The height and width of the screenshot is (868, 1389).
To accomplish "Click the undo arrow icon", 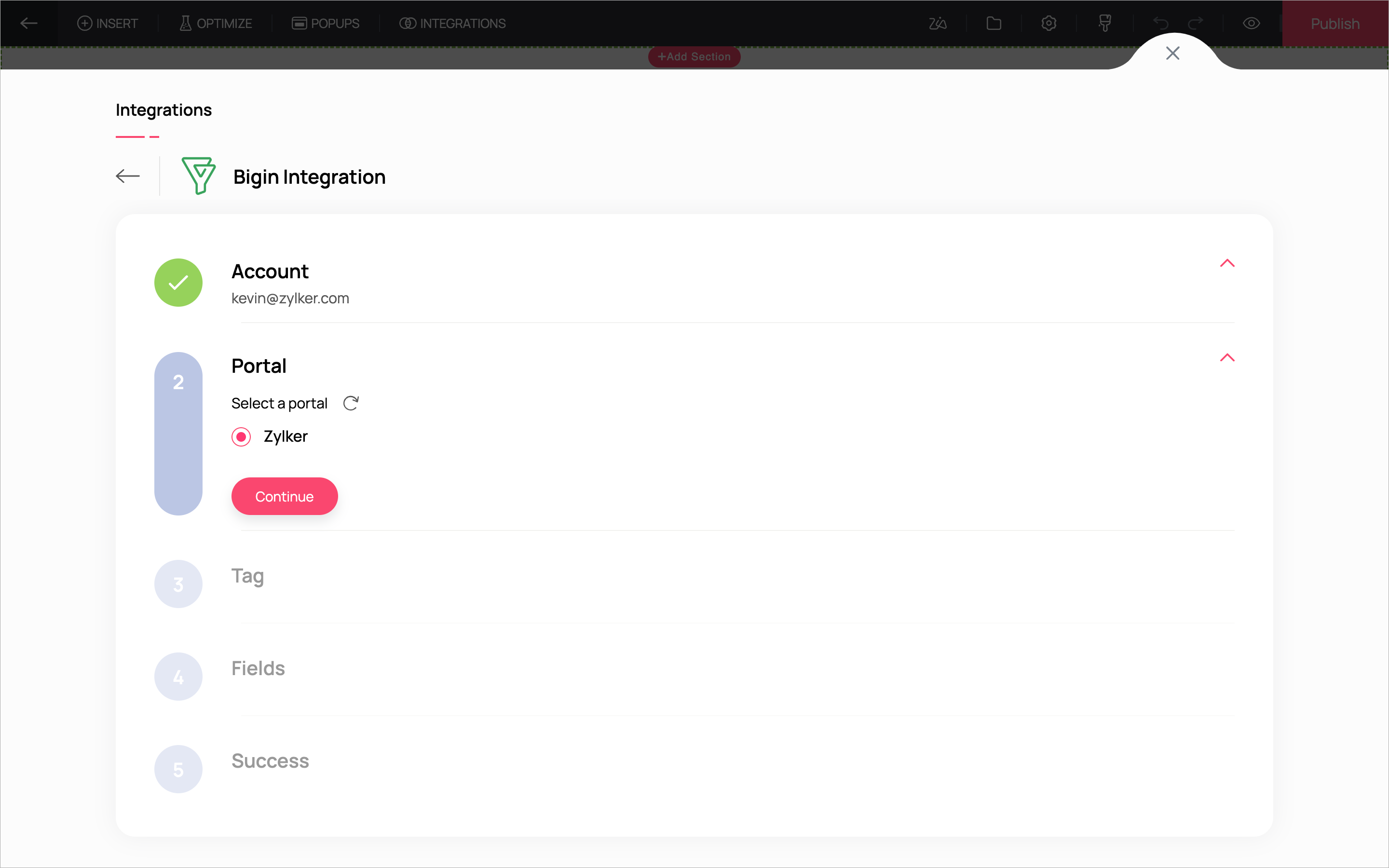I will pos(1160,24).
